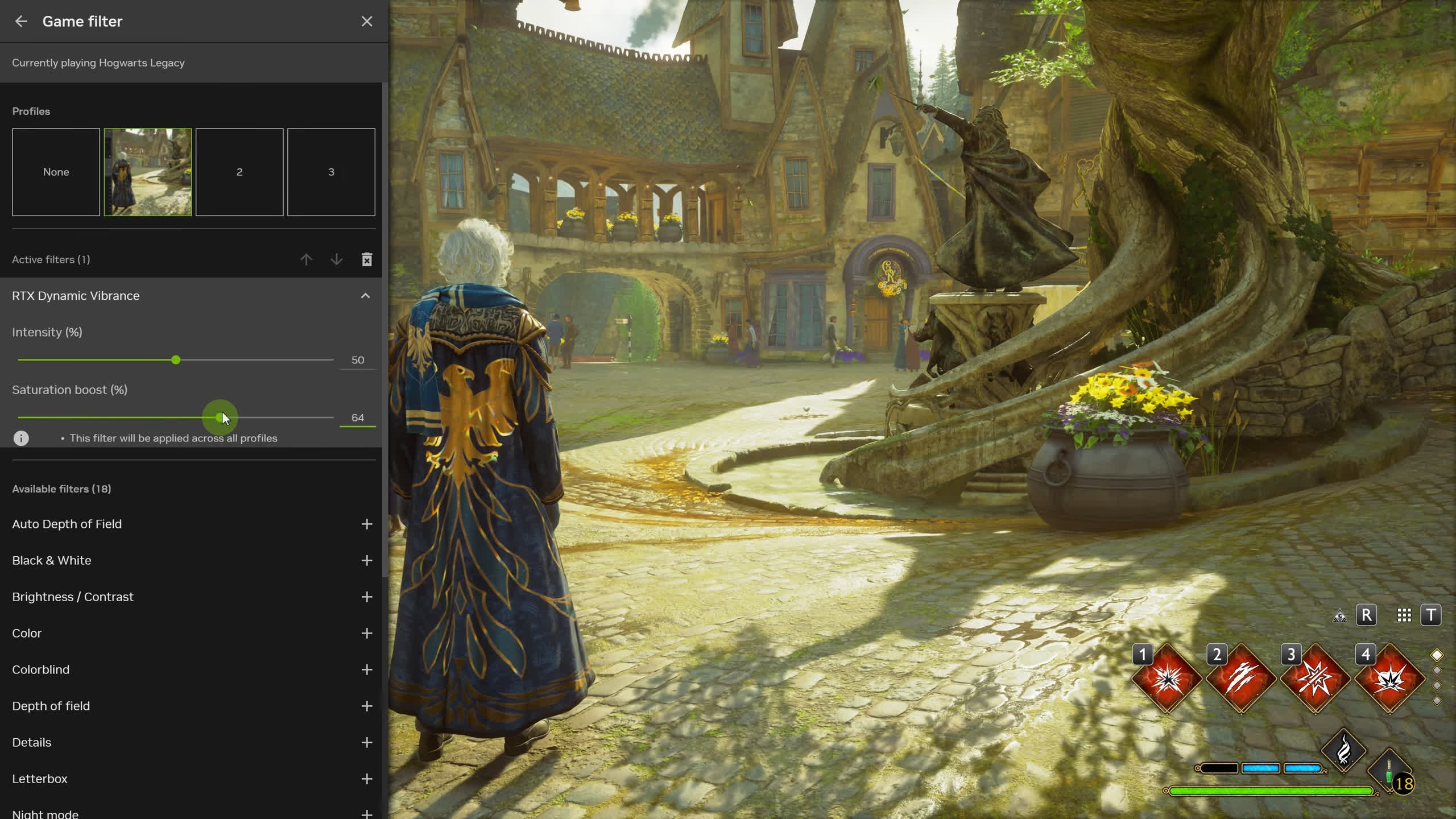Viewport: 1456px width, 819px height.
Task: Delete the active filter with the trash icon
Action: point(367,259)
